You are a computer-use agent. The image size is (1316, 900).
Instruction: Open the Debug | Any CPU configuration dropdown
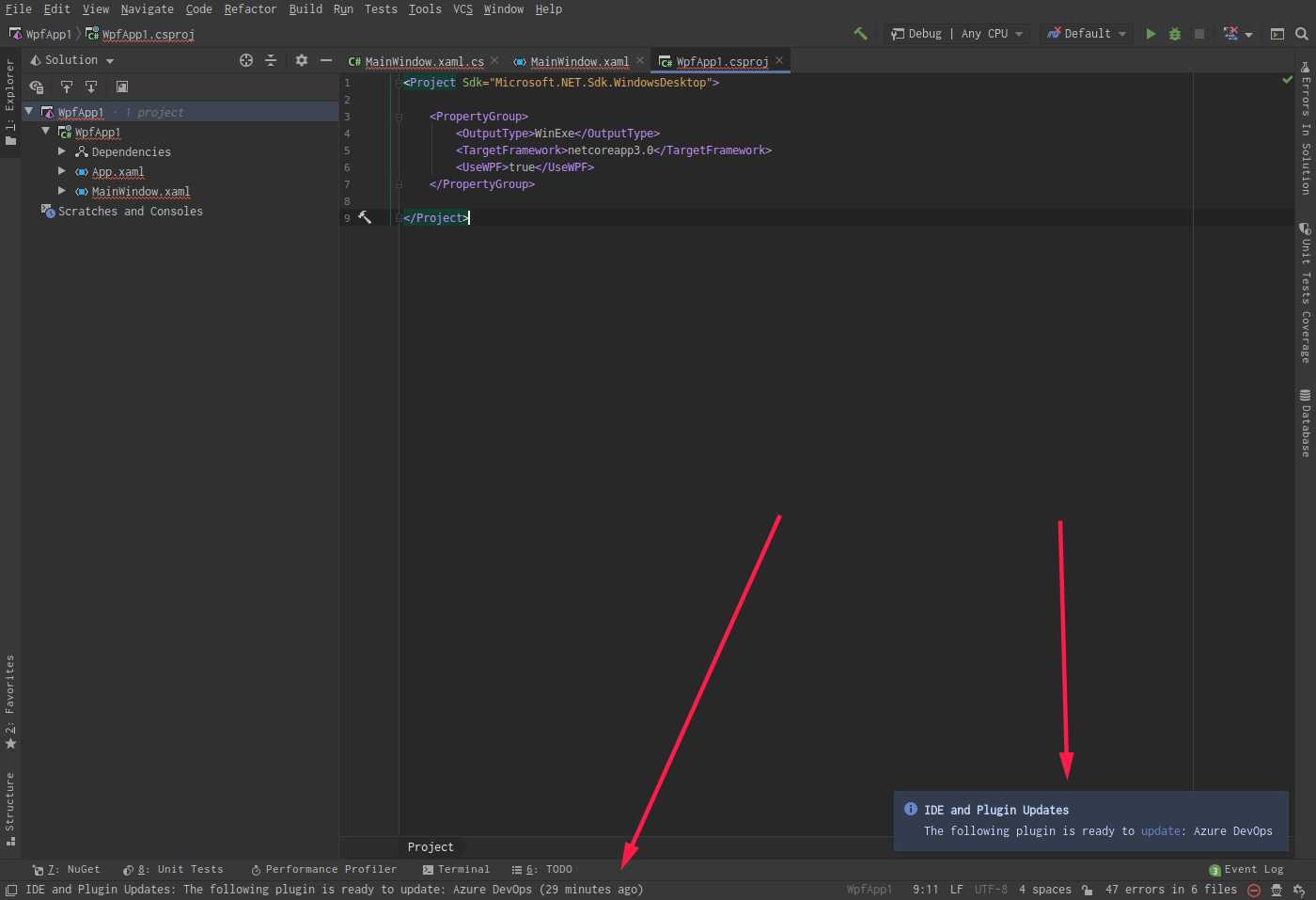[957, 34]
